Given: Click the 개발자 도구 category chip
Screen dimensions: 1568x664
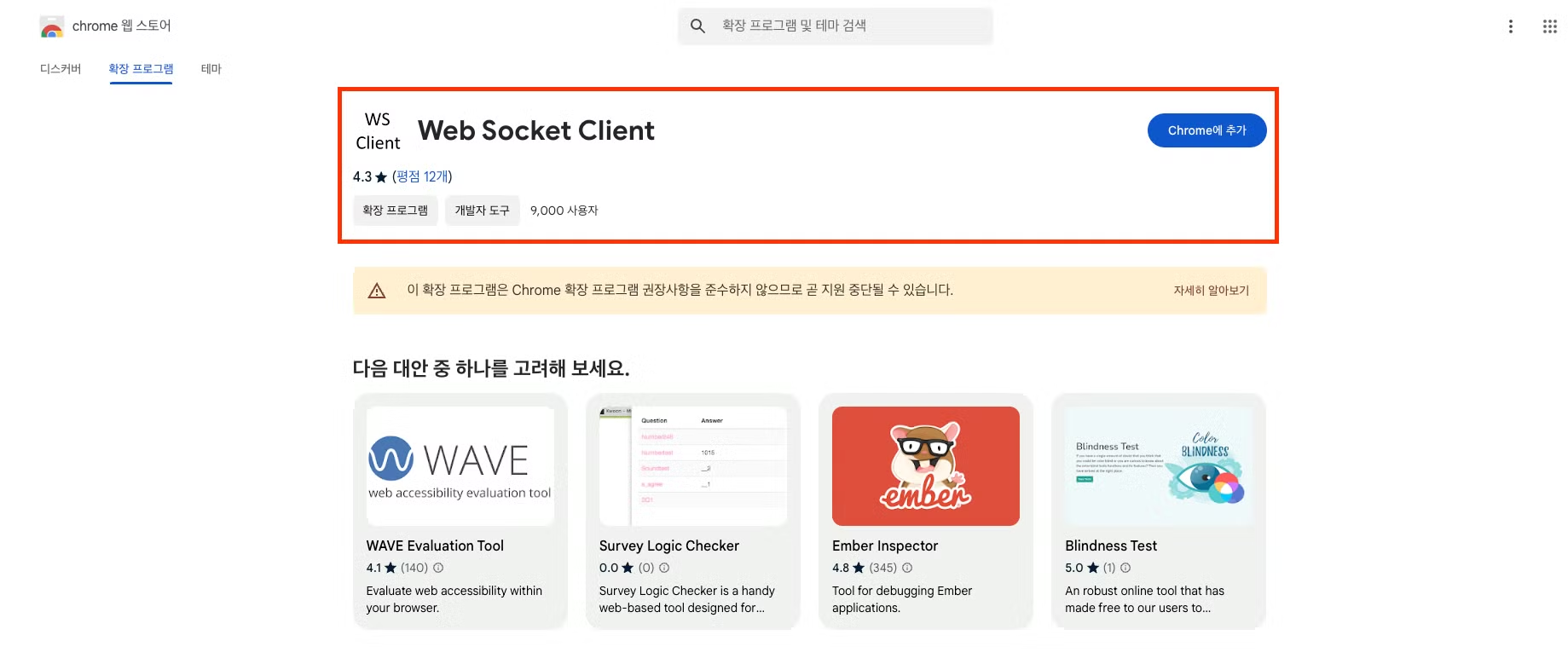Looking at the screenshot, I should pos(482,211).
